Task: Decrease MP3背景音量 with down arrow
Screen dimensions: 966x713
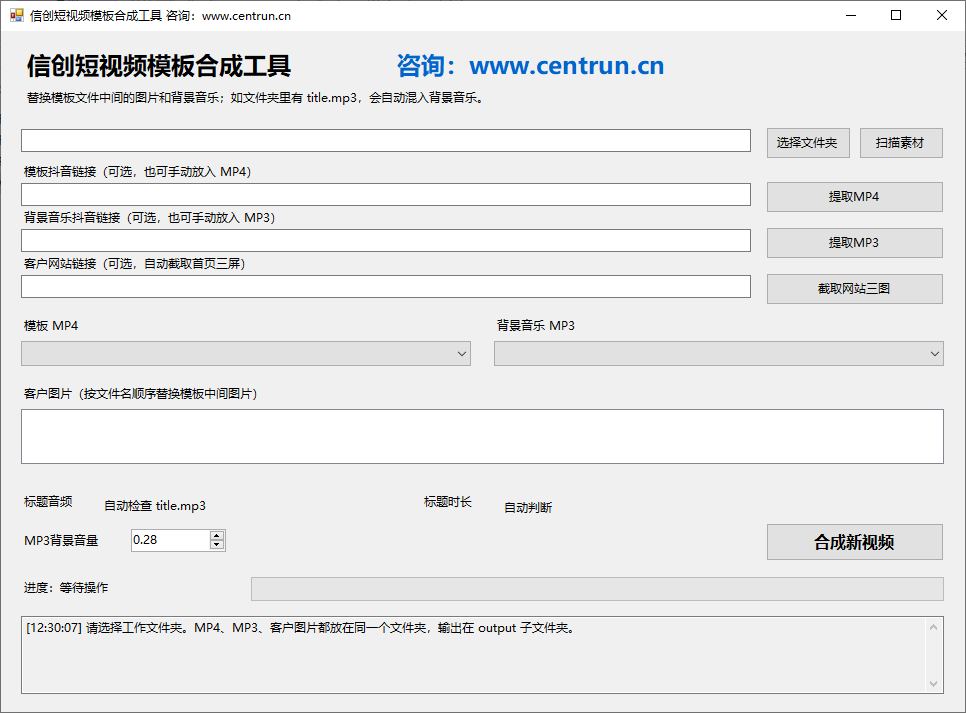Action: (x=216, y=545)
